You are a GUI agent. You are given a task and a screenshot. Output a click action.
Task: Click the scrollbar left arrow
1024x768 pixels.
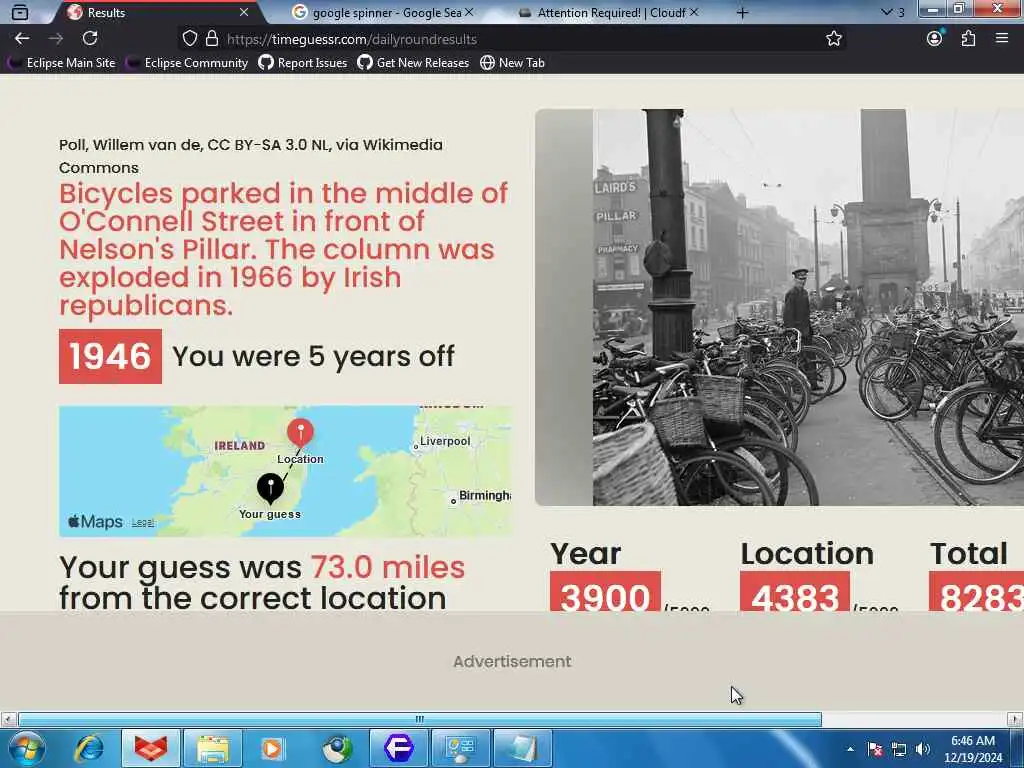[x=8, y=719]
